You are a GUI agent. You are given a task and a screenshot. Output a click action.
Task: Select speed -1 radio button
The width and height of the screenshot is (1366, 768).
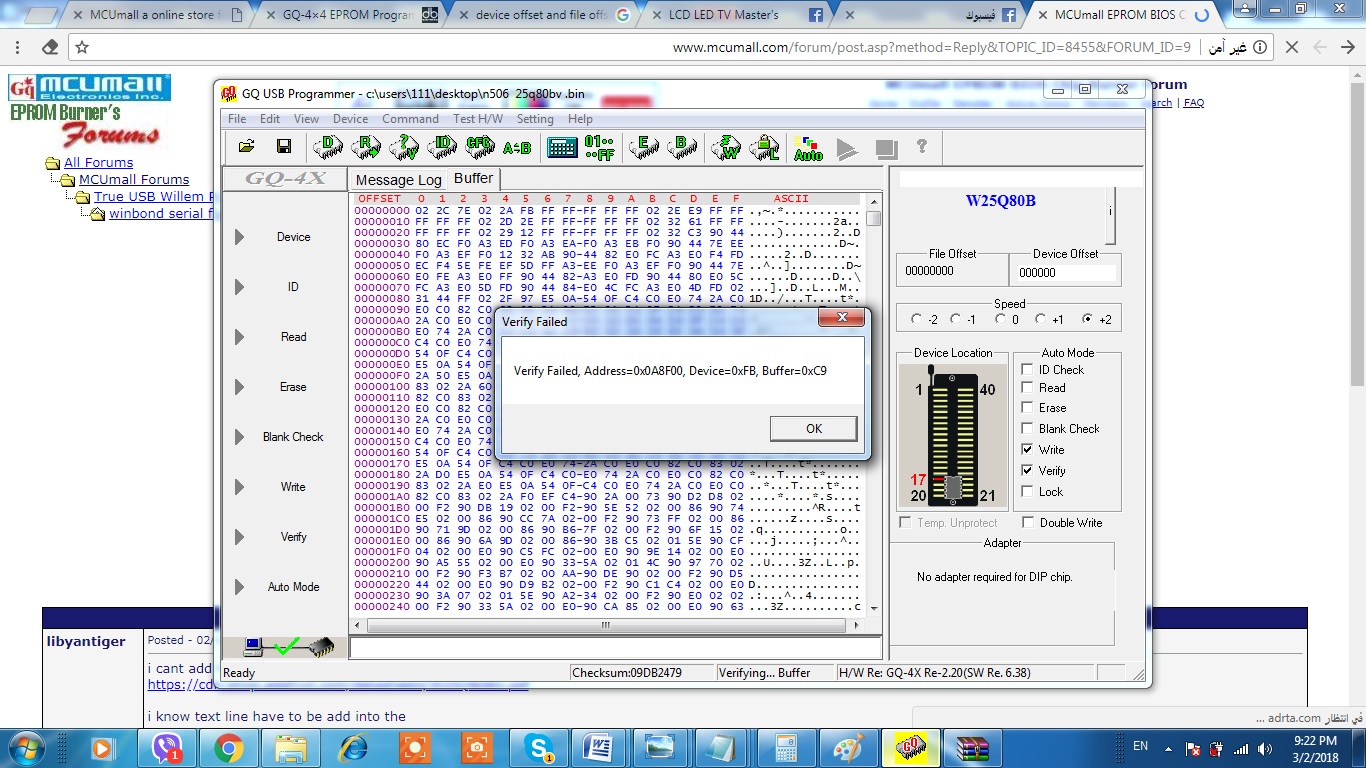coord(956,320)
